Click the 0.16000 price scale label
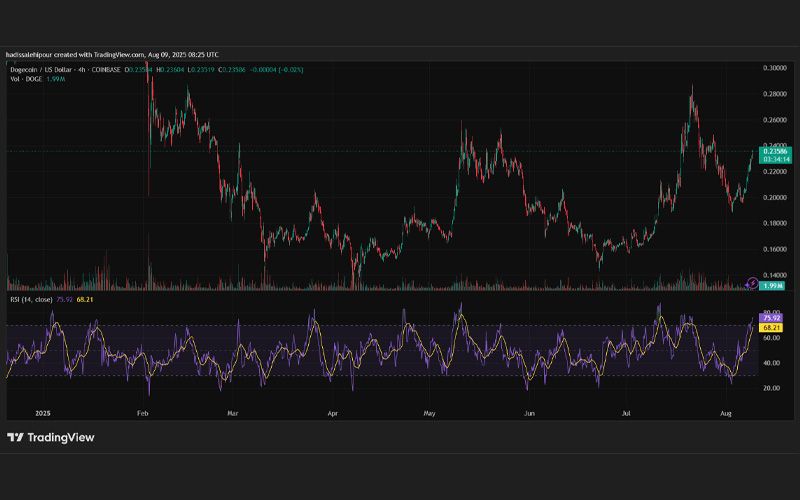 point(774,249)
